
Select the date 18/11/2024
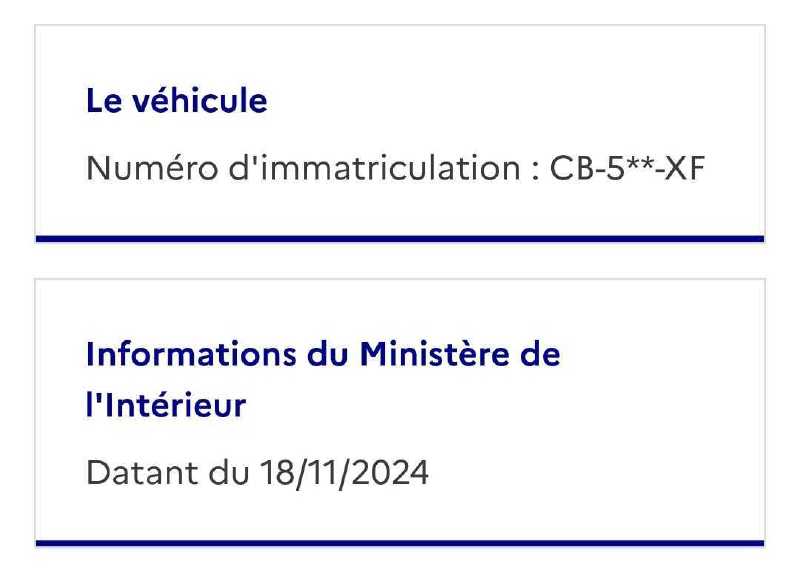[x=344, y=473]
